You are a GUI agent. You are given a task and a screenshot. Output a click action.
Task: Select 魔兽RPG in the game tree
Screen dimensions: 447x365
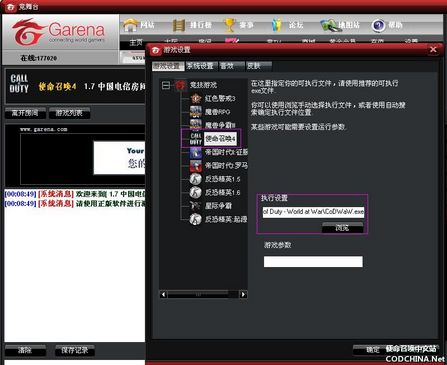pos(217,112)
